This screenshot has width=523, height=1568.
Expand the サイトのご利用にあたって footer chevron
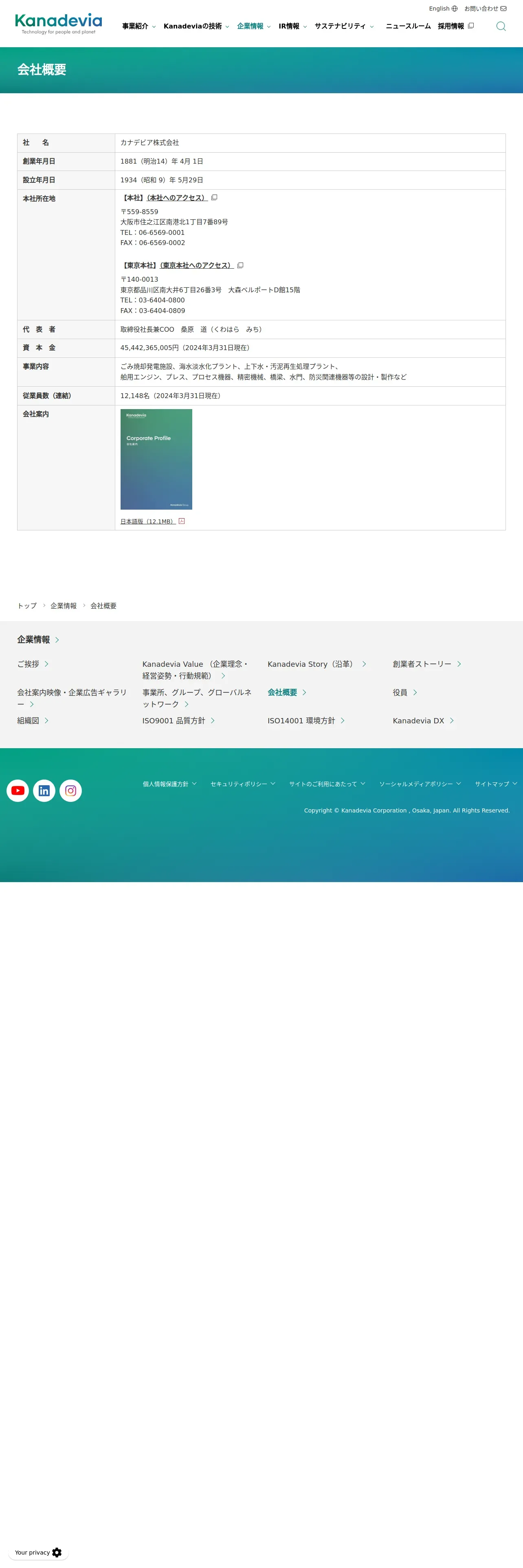coord(363,784)
